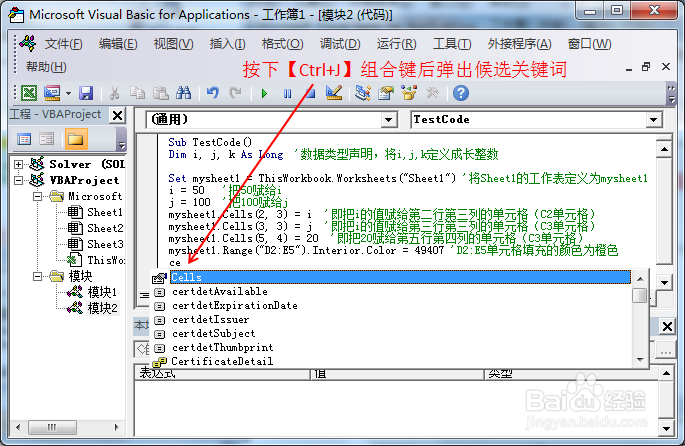Open the 文件(F) menu
This screenshot has height=446, width=685.
coord(63,44)
